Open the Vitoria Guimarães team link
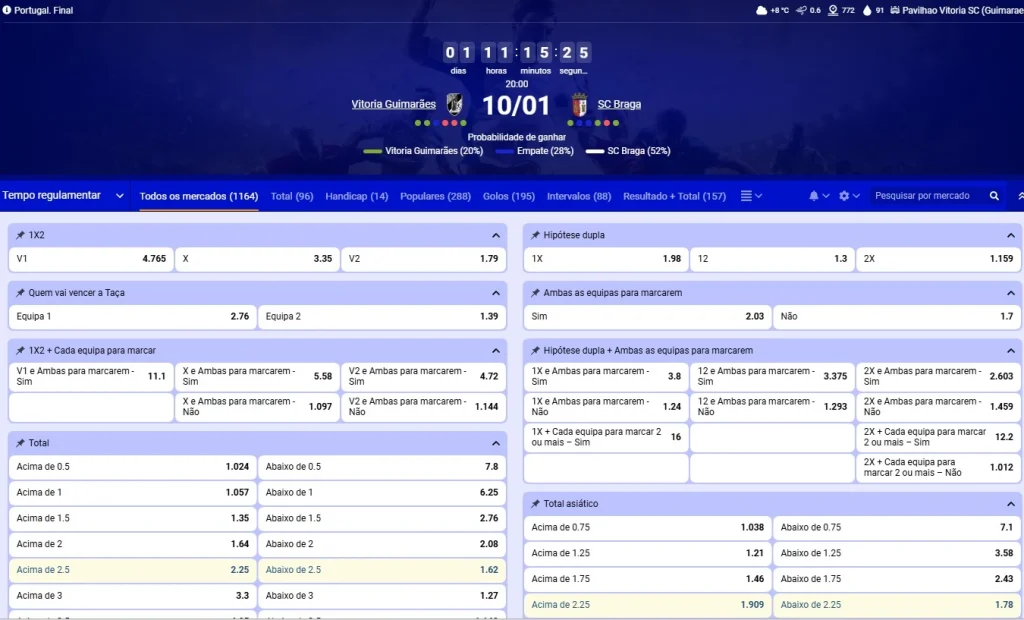The width and height of the screenshot is (1024, 620). click(393, 104)
